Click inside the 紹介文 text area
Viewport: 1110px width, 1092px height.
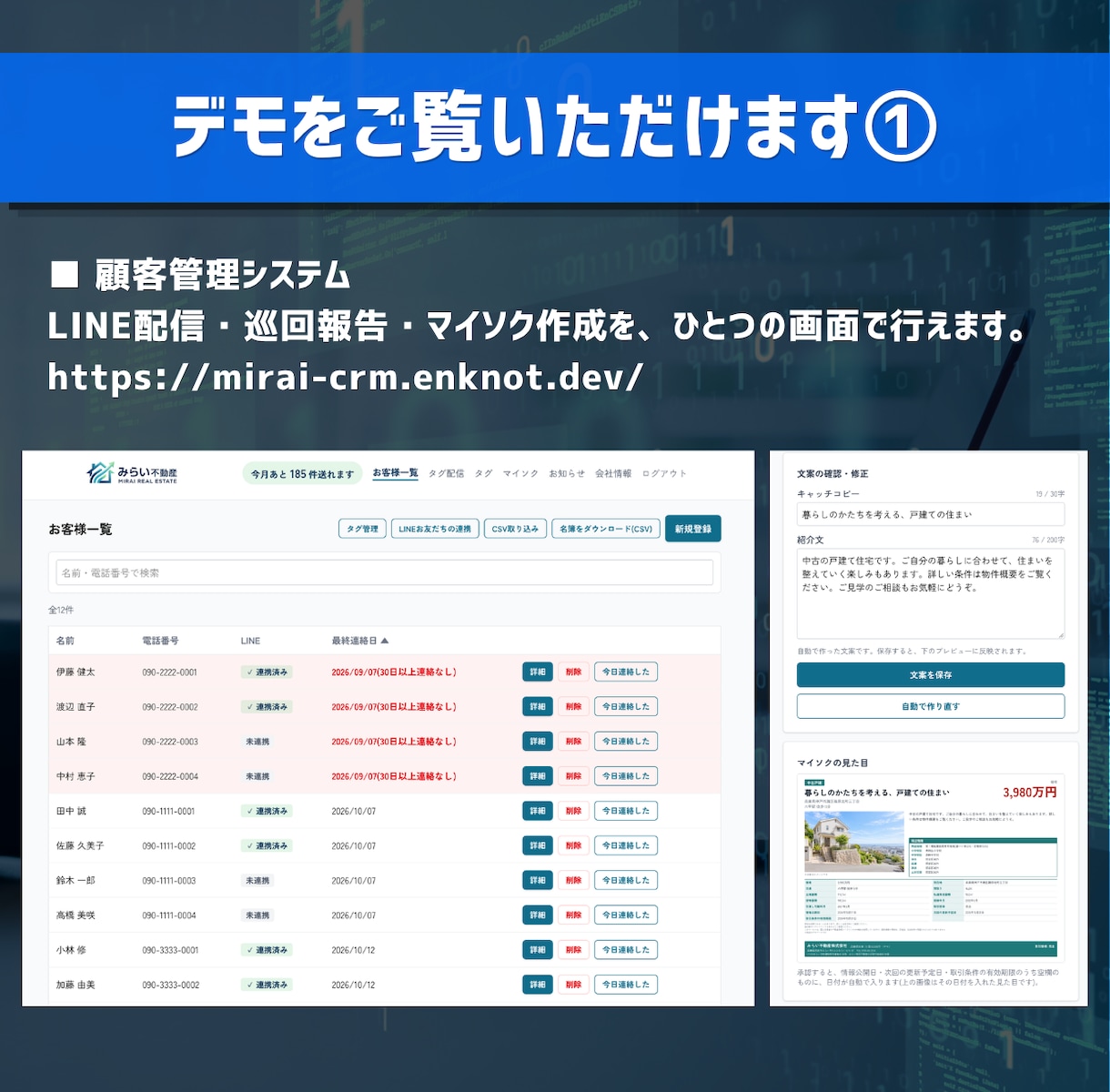point(931,593)
